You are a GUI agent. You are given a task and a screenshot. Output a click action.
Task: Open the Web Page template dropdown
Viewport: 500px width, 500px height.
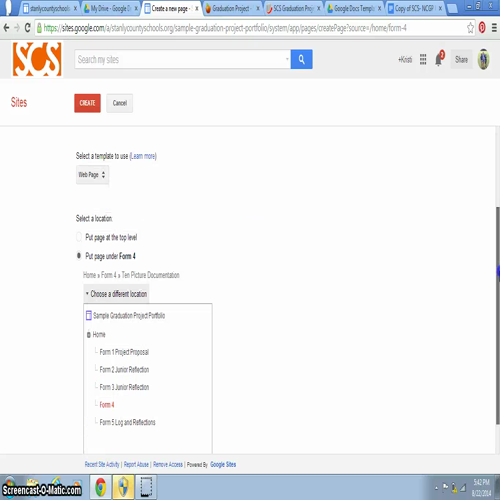(92, 175)
